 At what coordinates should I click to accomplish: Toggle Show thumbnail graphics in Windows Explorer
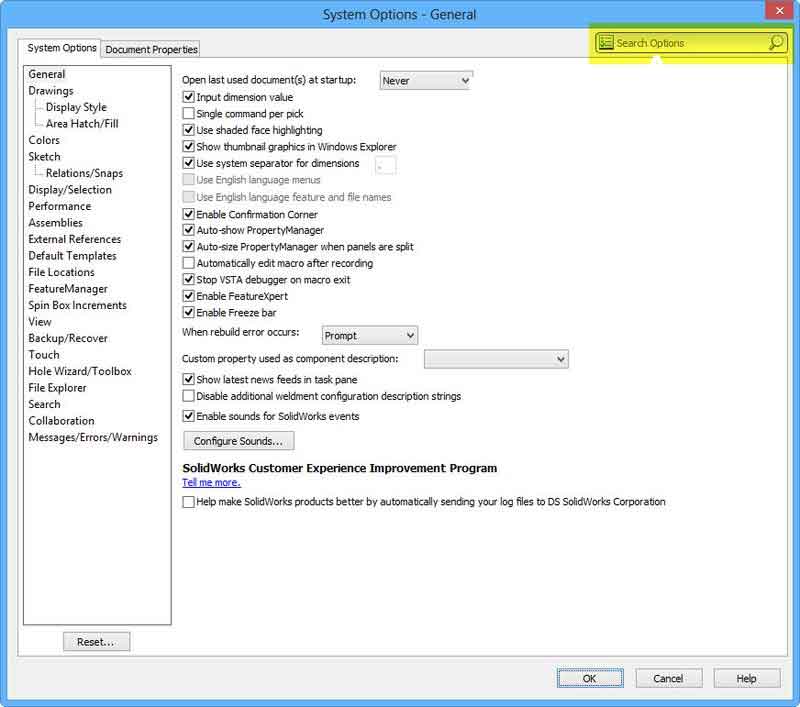click(188, 146)
